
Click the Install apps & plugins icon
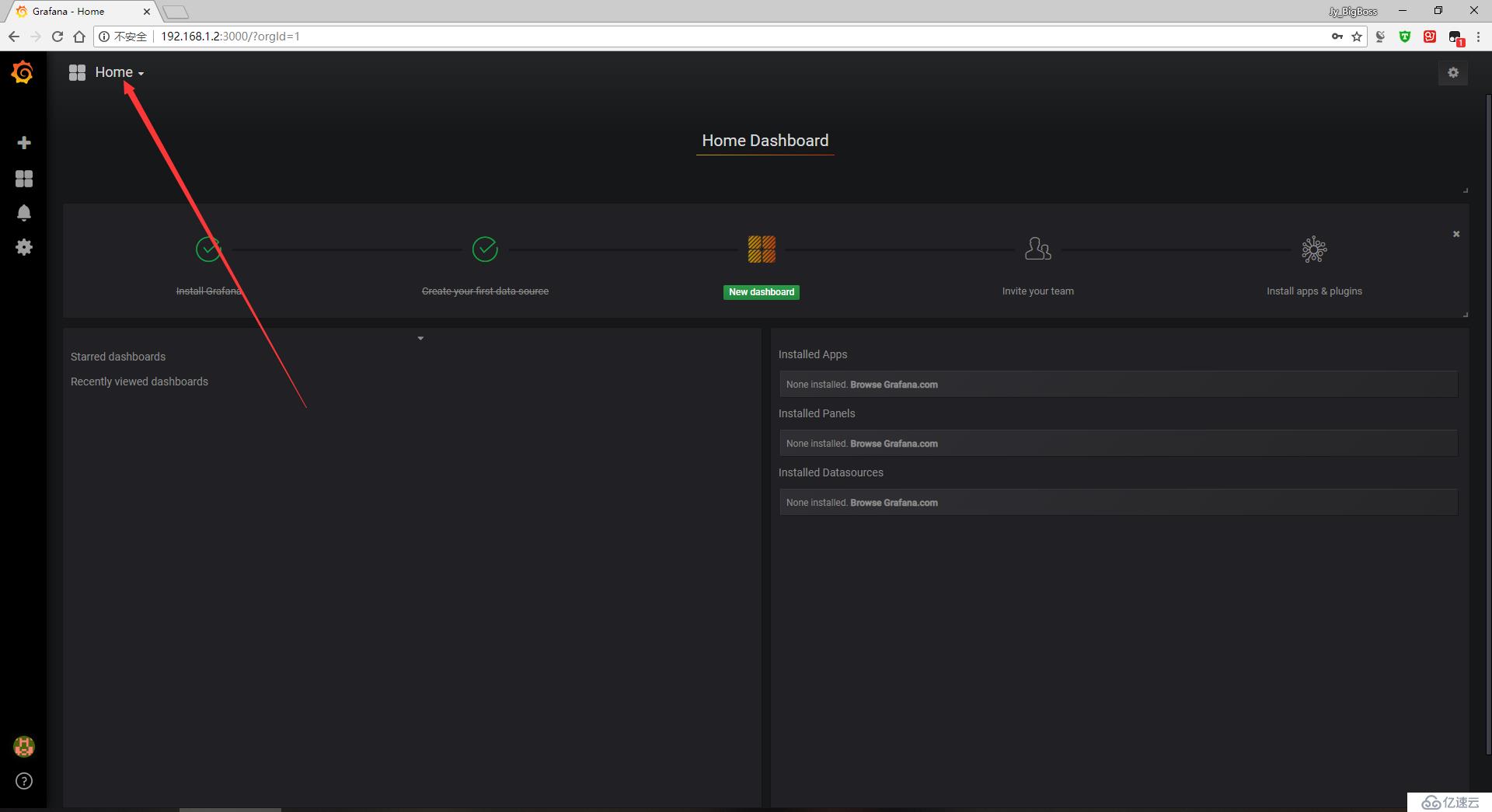tap(1314, 249)
